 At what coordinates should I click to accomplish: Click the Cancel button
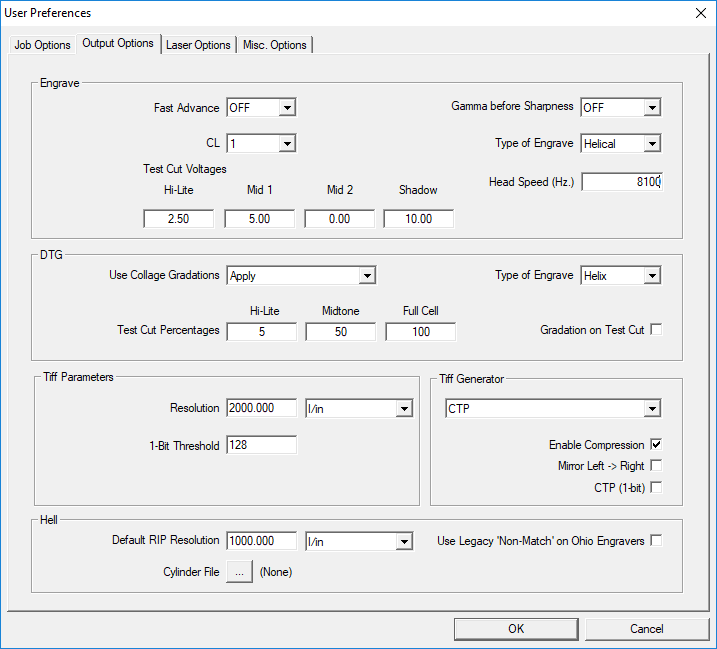[646, 629]
